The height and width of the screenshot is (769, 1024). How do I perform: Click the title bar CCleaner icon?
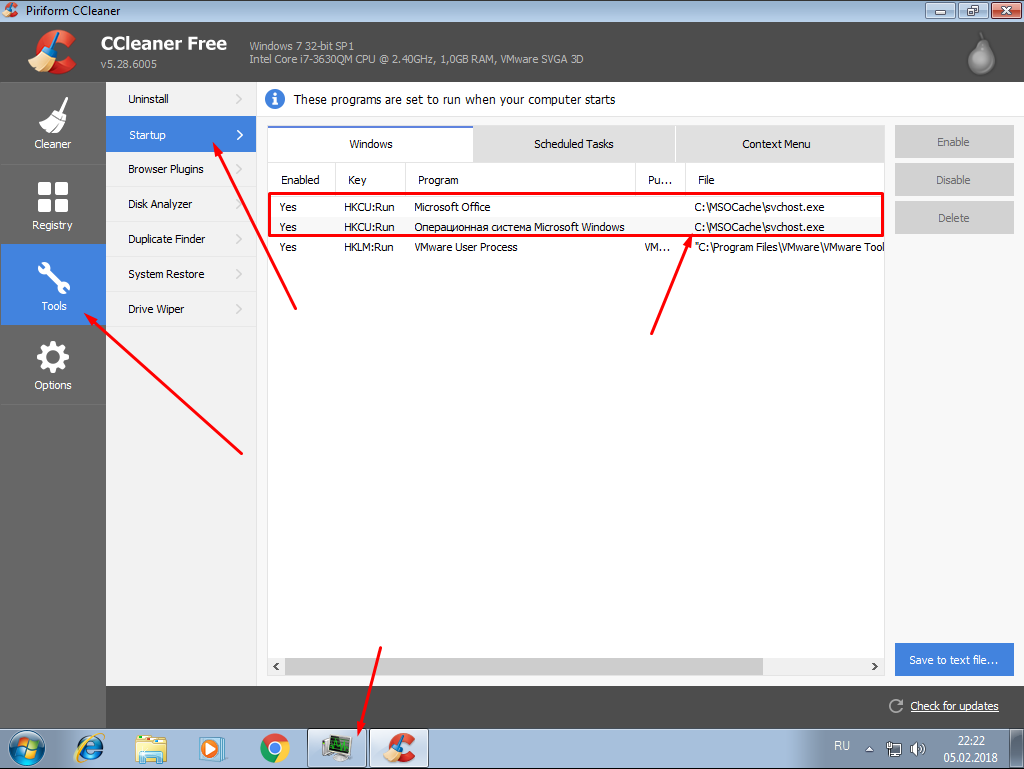11,10
